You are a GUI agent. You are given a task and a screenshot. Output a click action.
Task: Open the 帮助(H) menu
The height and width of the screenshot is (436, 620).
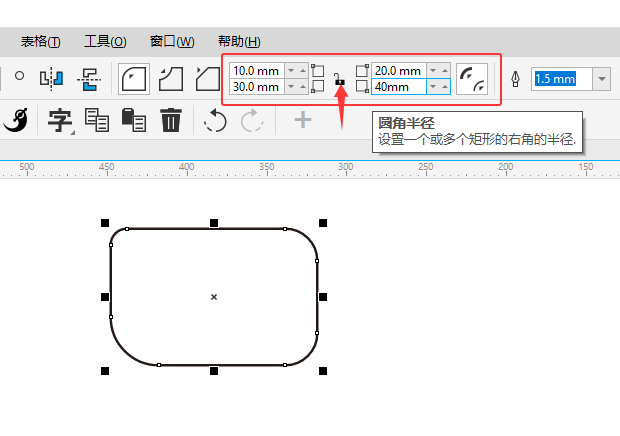[239, 42]
